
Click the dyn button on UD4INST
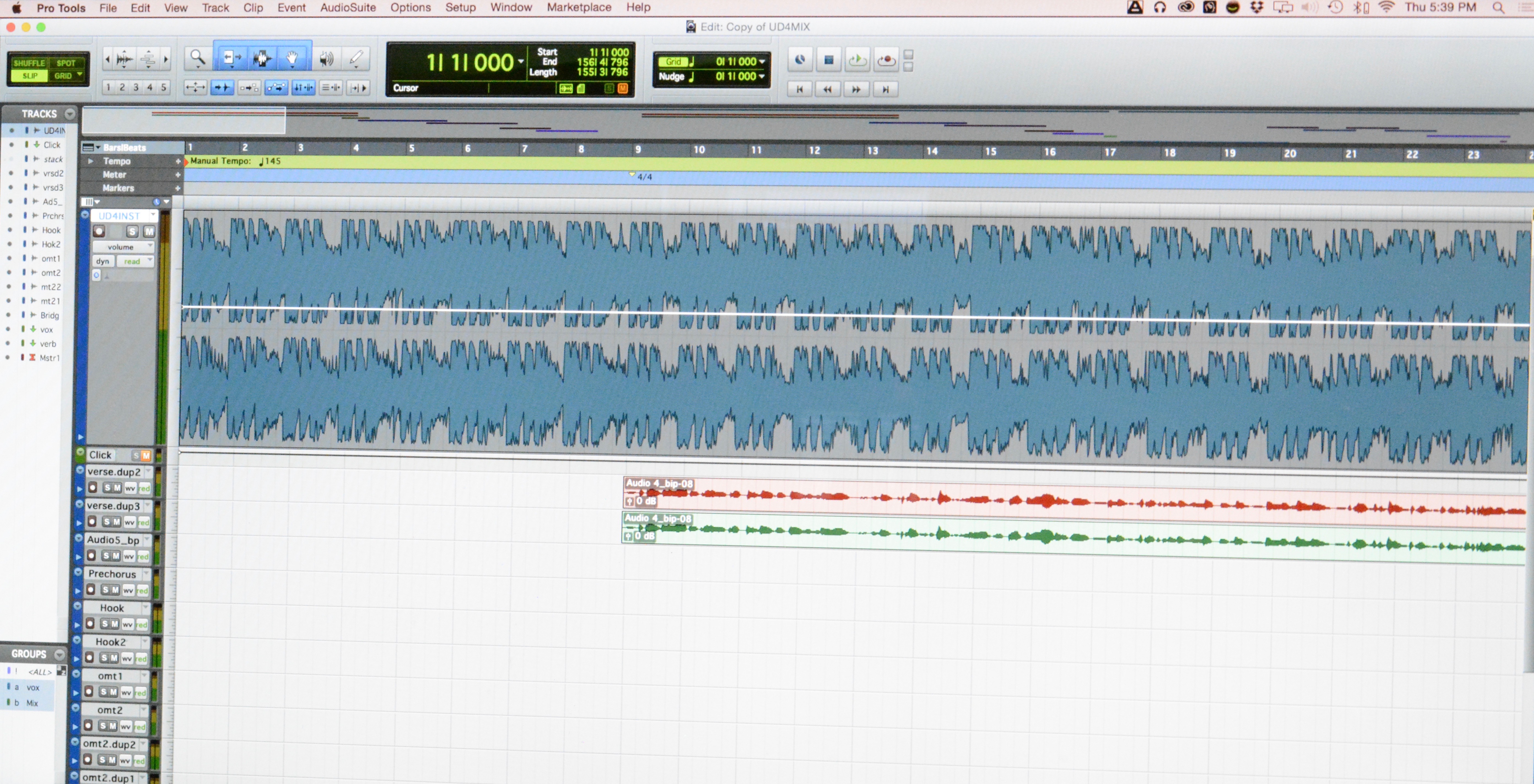point(103,261)
